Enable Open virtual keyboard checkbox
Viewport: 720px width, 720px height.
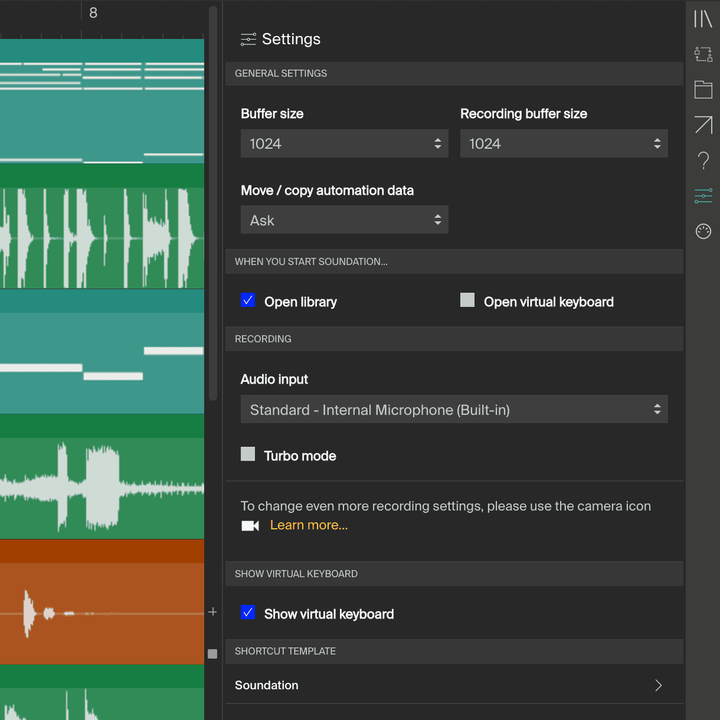pyautogui.click(x=467, y=300)
